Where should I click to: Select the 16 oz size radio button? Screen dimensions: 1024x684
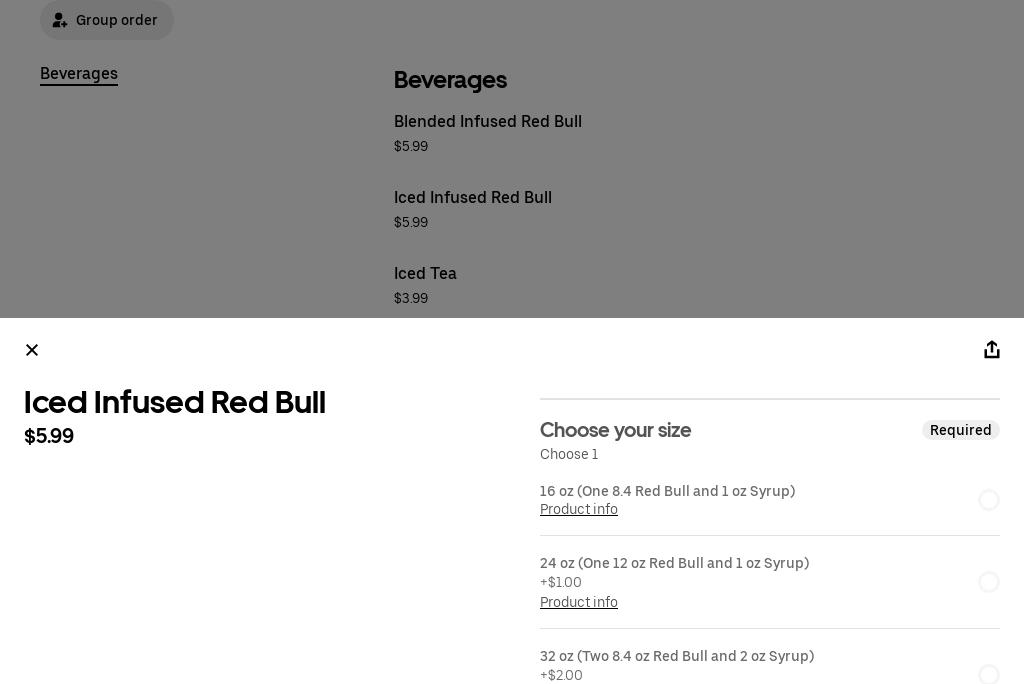tap(988, 500)
